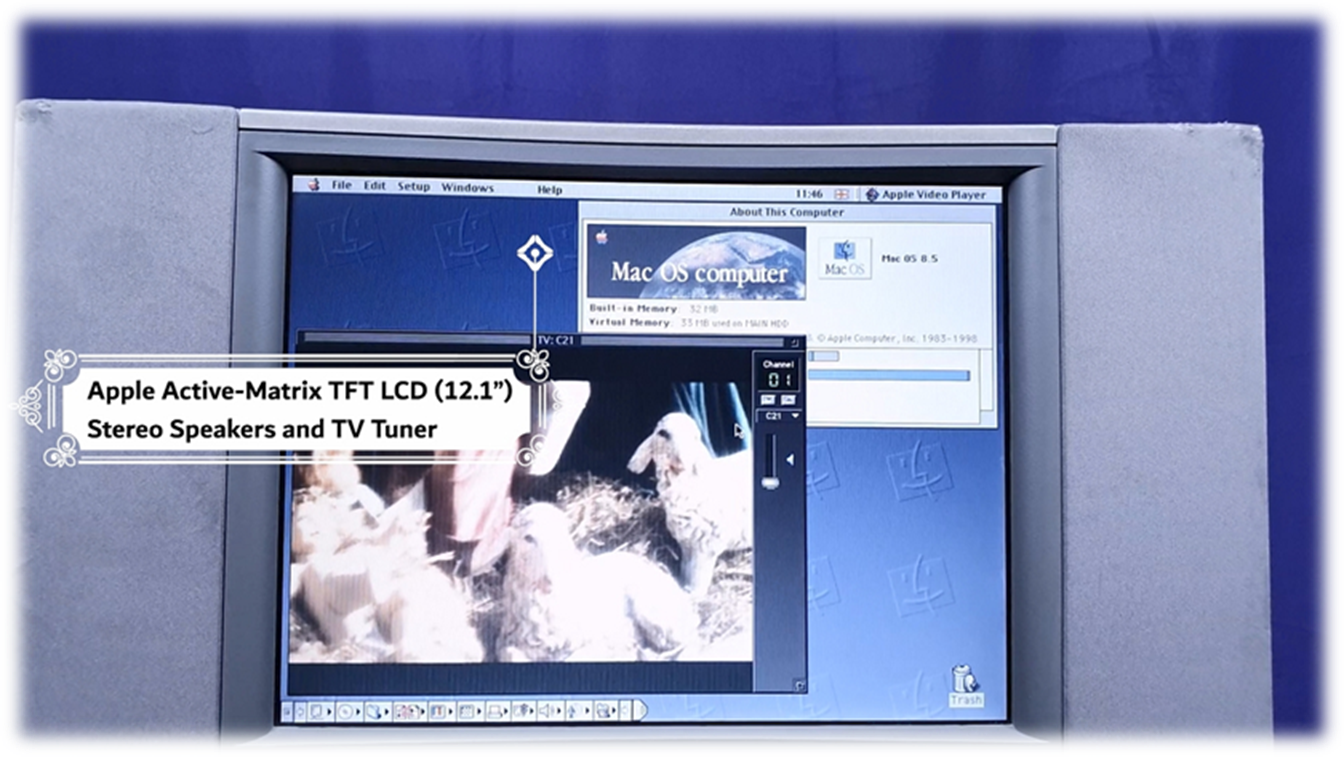The height and width of the screenshot is (757, 1344).
Task: Click the Trash icon on desktop
Action: coord(965,685)
